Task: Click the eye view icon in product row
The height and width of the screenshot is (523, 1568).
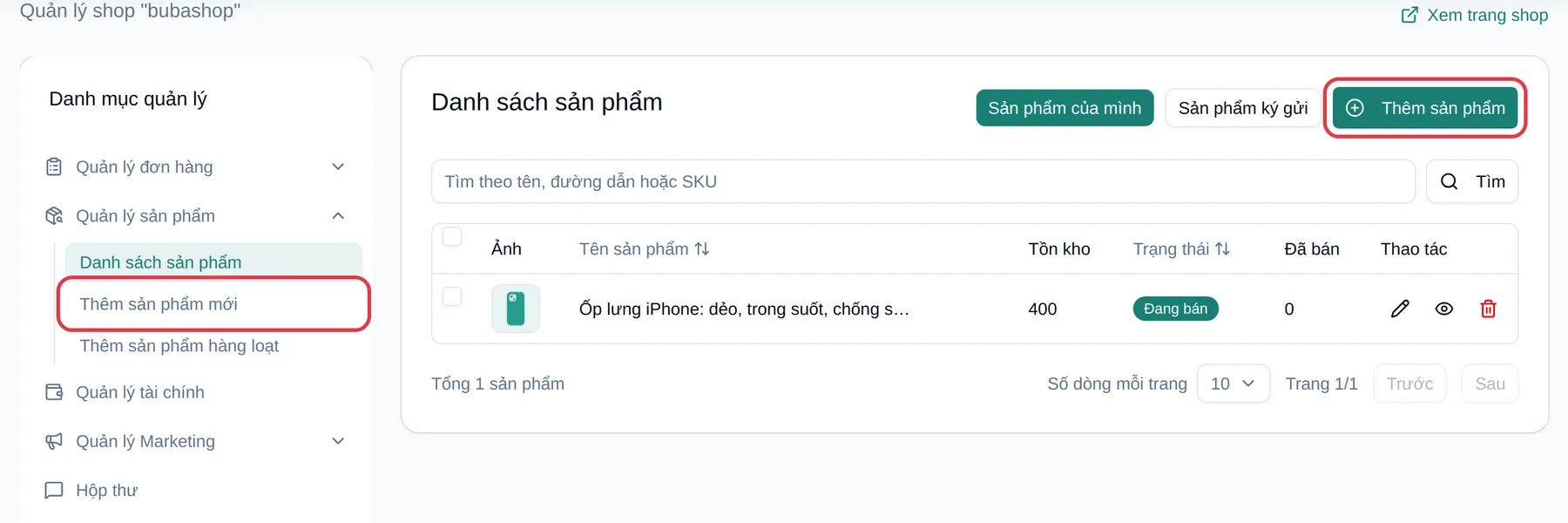Action: tap(1444, 309)
